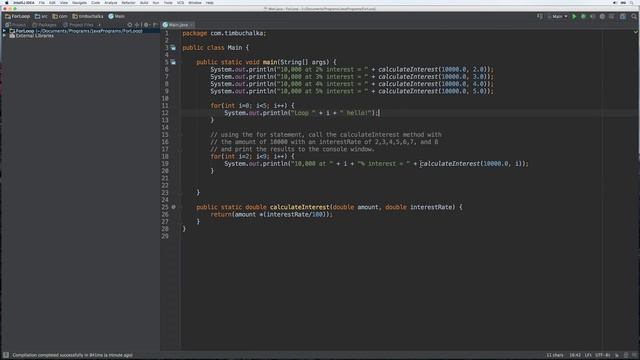Screen dimensions: 640x360
Task: Click Main class breadcrumb in navigation bar
Action: pyautogui.click(x=117, y=16)
